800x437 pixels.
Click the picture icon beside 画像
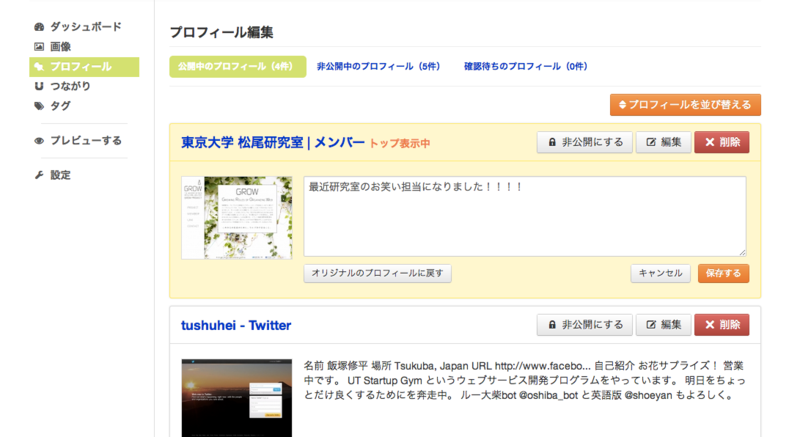(39, 47)
